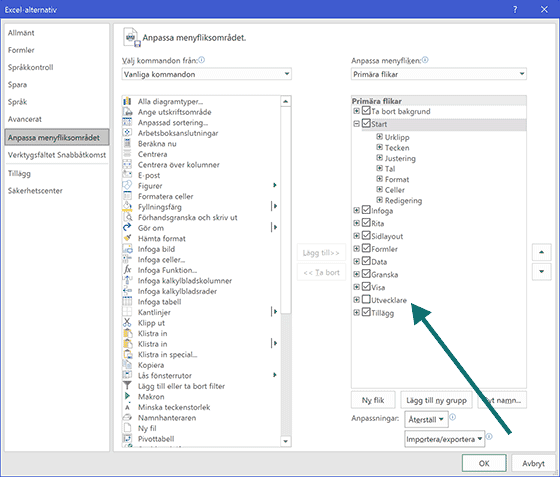Click the command list scrollbar down arrow

(285, 441)
